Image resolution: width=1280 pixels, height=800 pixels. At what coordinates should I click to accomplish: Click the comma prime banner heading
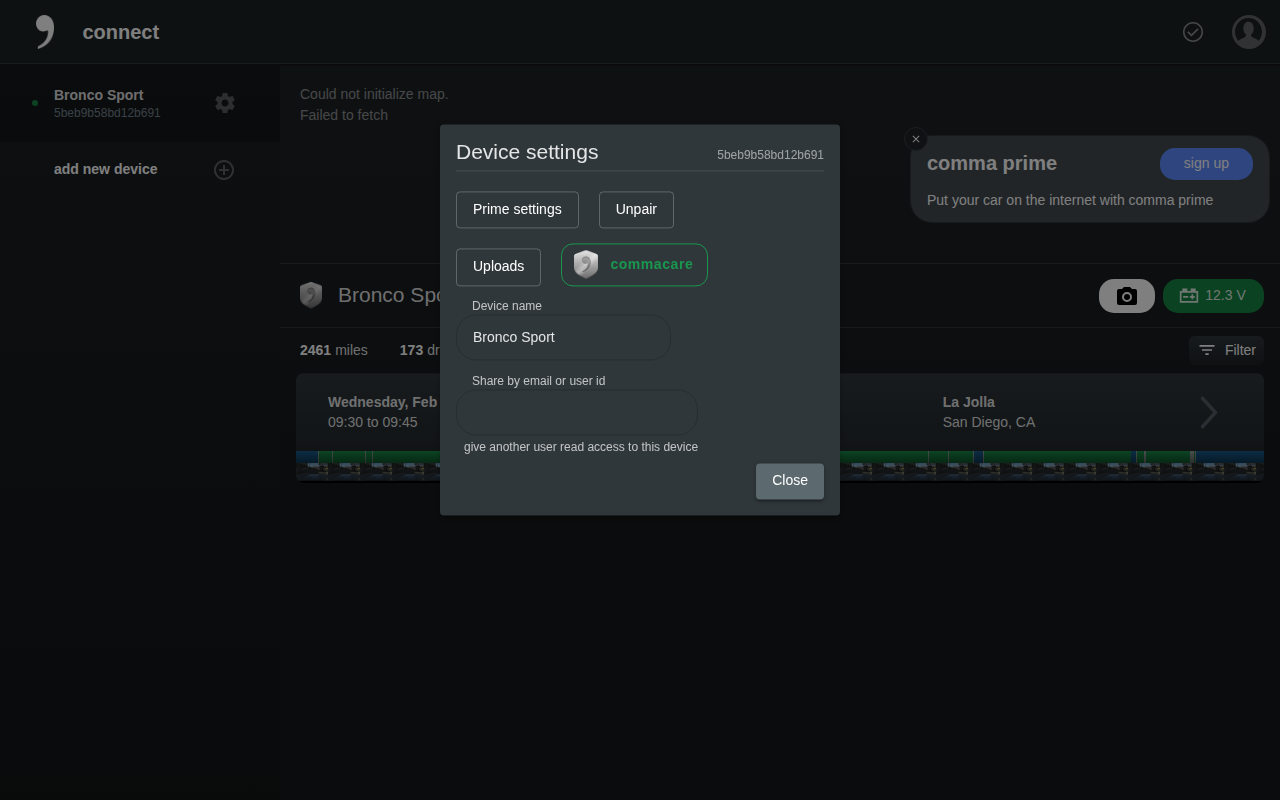point(992,163)
